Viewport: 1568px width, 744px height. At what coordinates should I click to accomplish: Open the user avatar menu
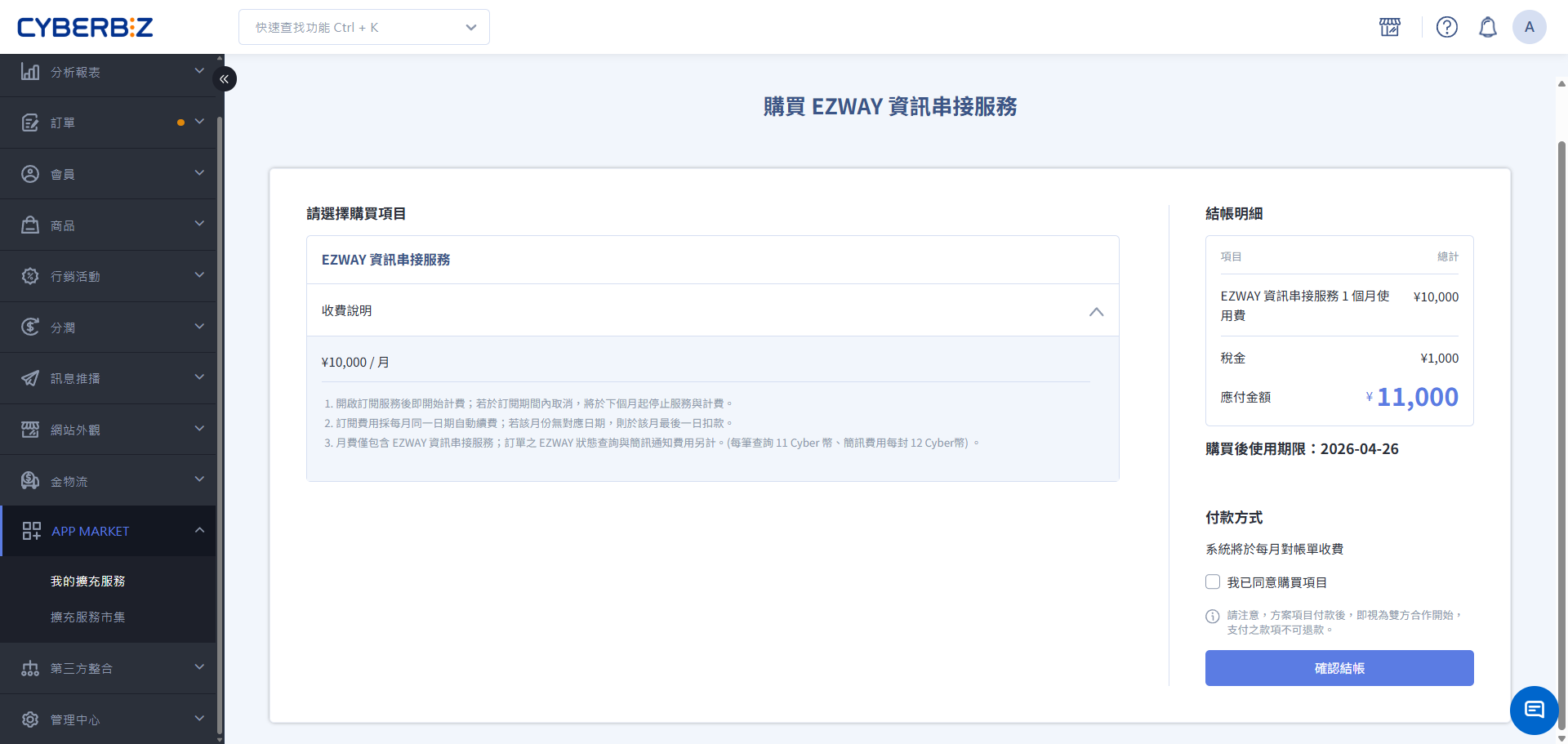1529,27
